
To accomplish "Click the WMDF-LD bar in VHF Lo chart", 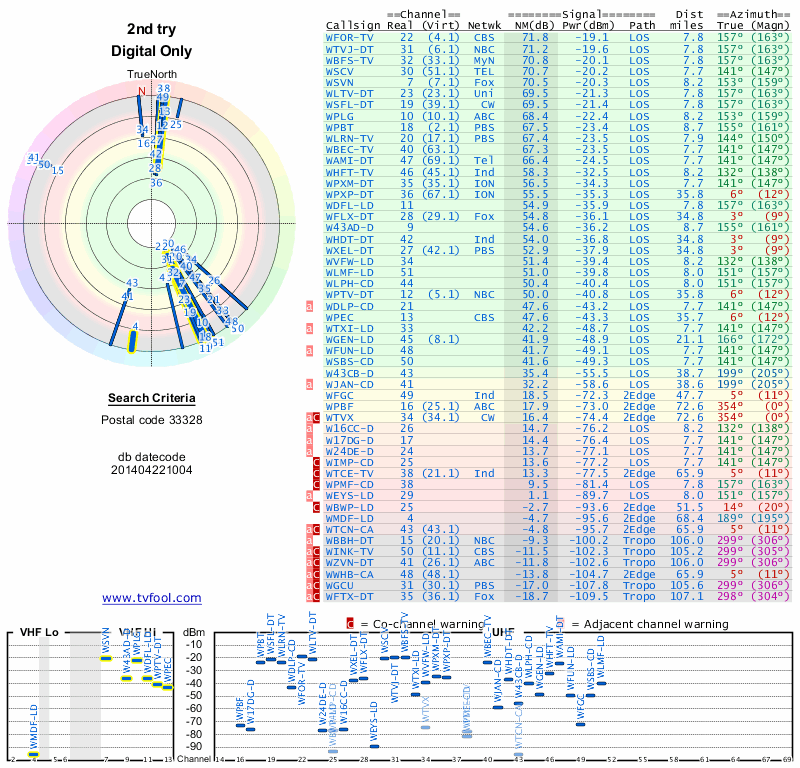I will 34,753.
